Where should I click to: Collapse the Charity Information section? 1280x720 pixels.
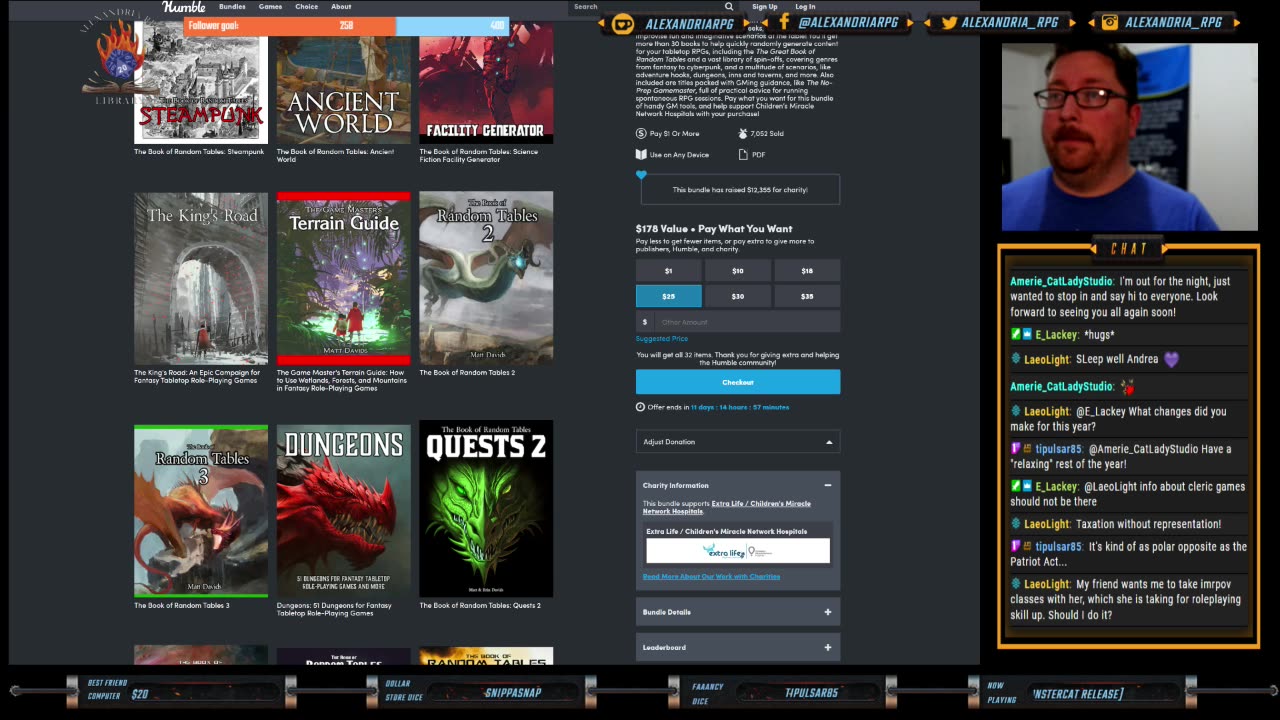pos(827,485)
